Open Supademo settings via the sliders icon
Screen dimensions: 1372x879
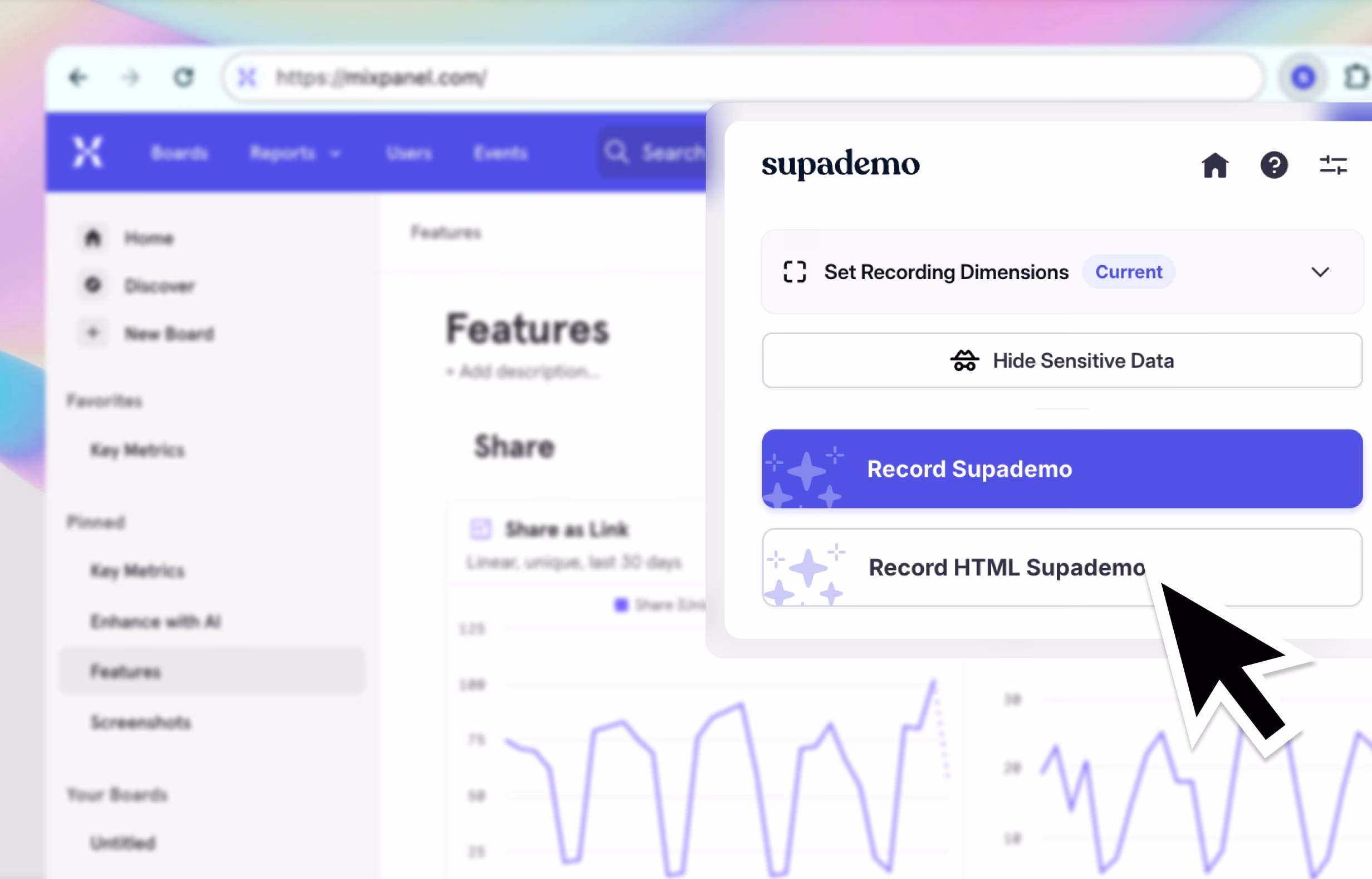[x=1333, y=165]
